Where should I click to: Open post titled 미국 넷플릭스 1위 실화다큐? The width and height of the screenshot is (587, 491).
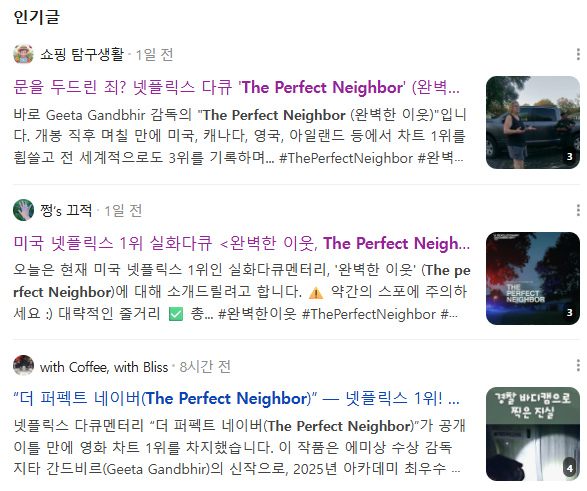point(241,243)
